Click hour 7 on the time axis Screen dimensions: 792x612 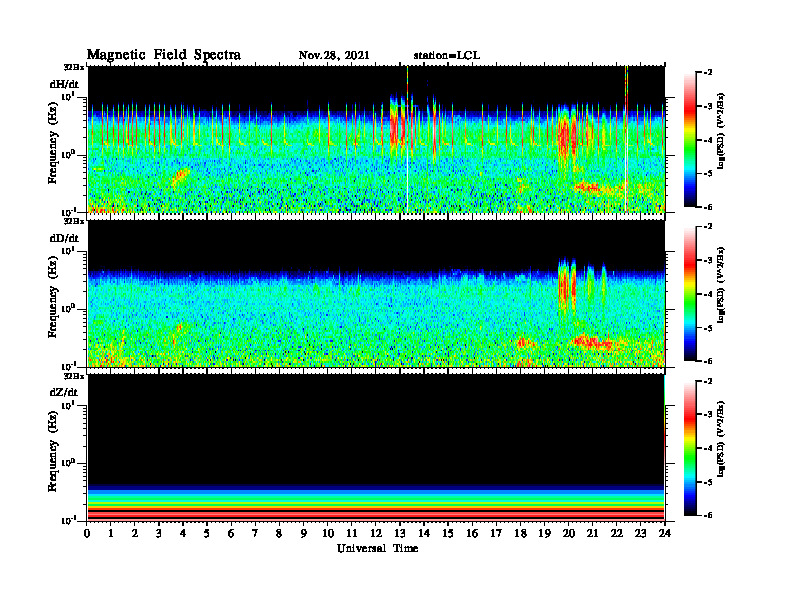click(255, 534)
